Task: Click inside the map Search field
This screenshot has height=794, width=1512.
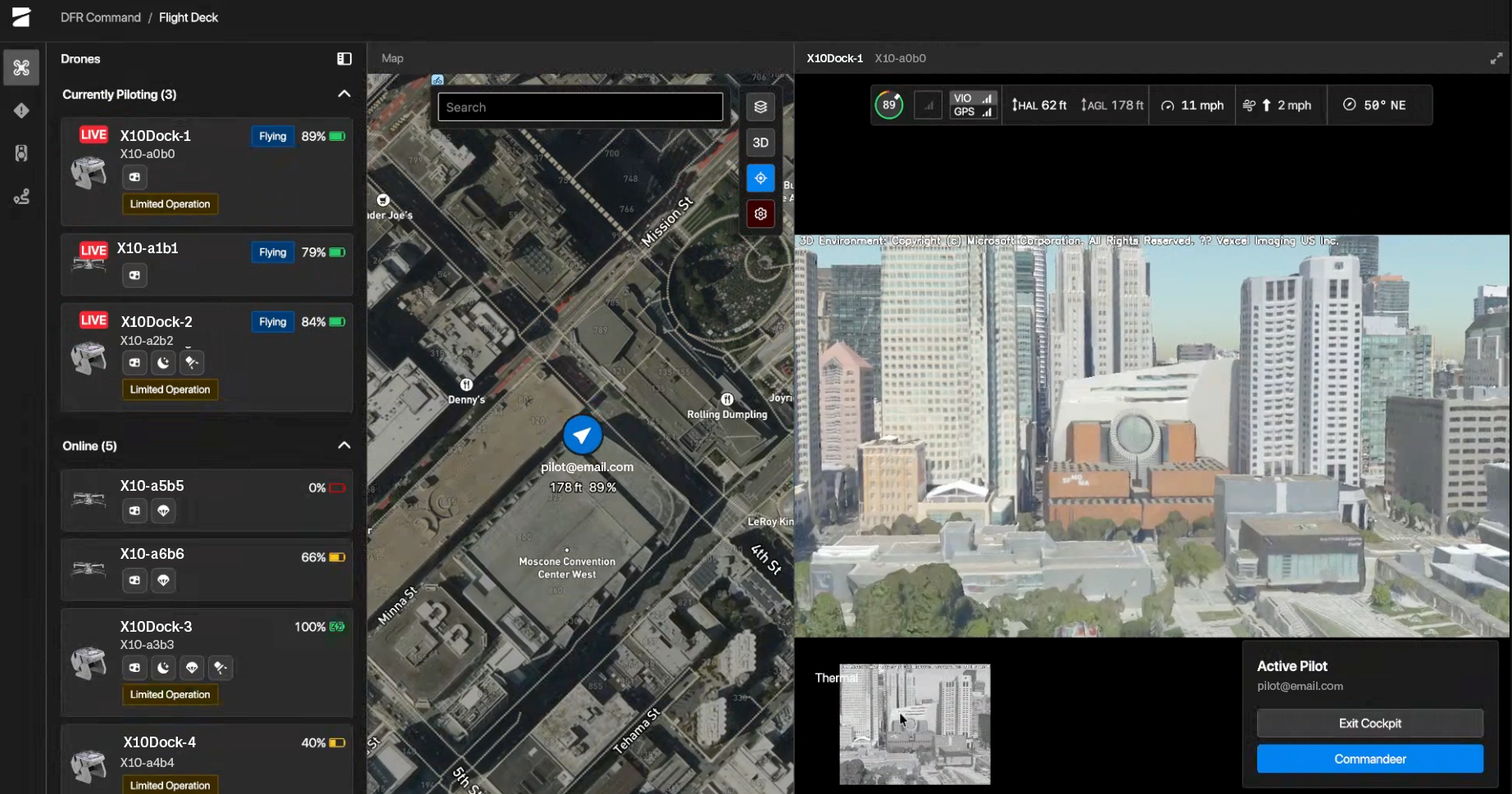Action: [580, 107]
